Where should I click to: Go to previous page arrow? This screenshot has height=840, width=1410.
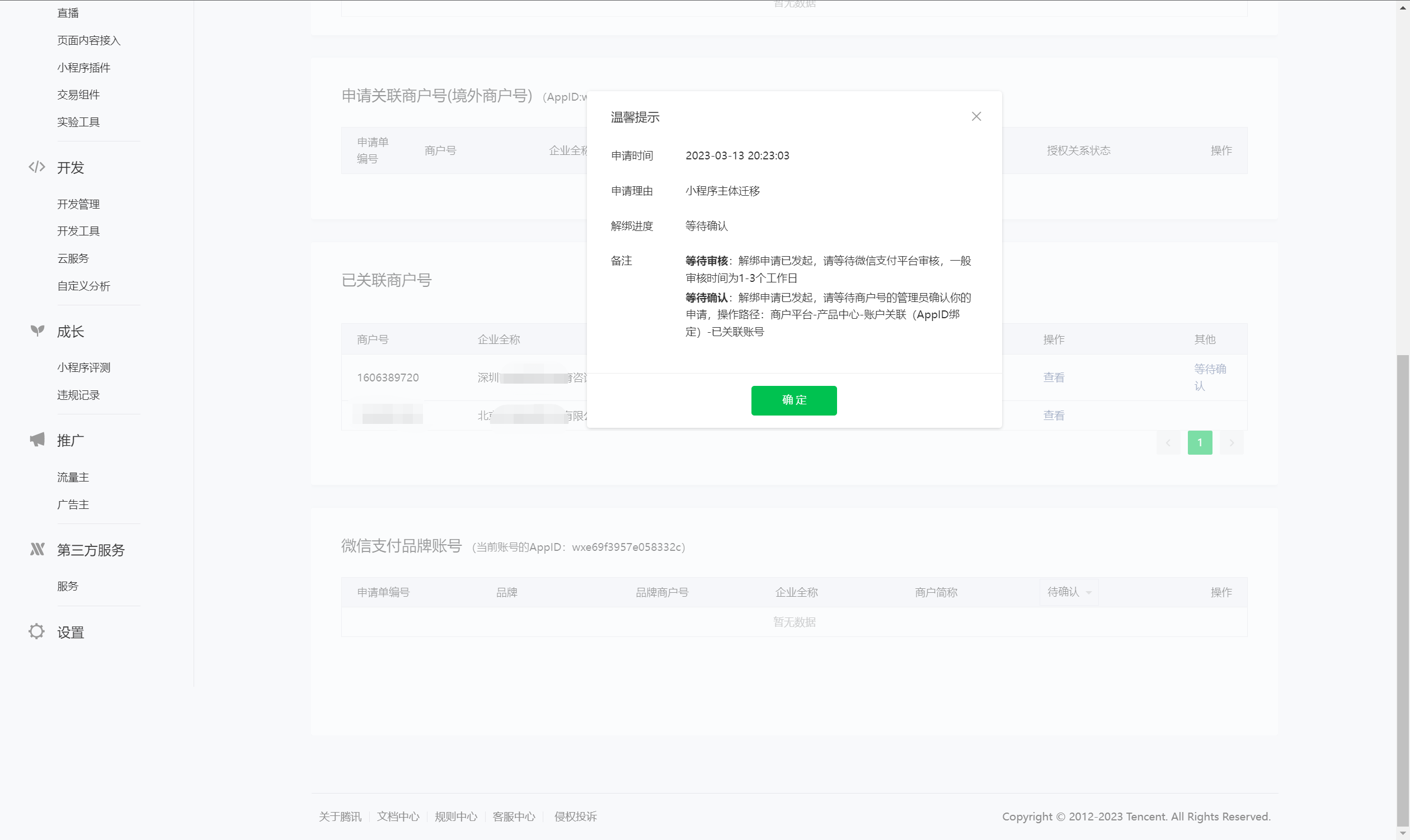(x=1168, y=442)
